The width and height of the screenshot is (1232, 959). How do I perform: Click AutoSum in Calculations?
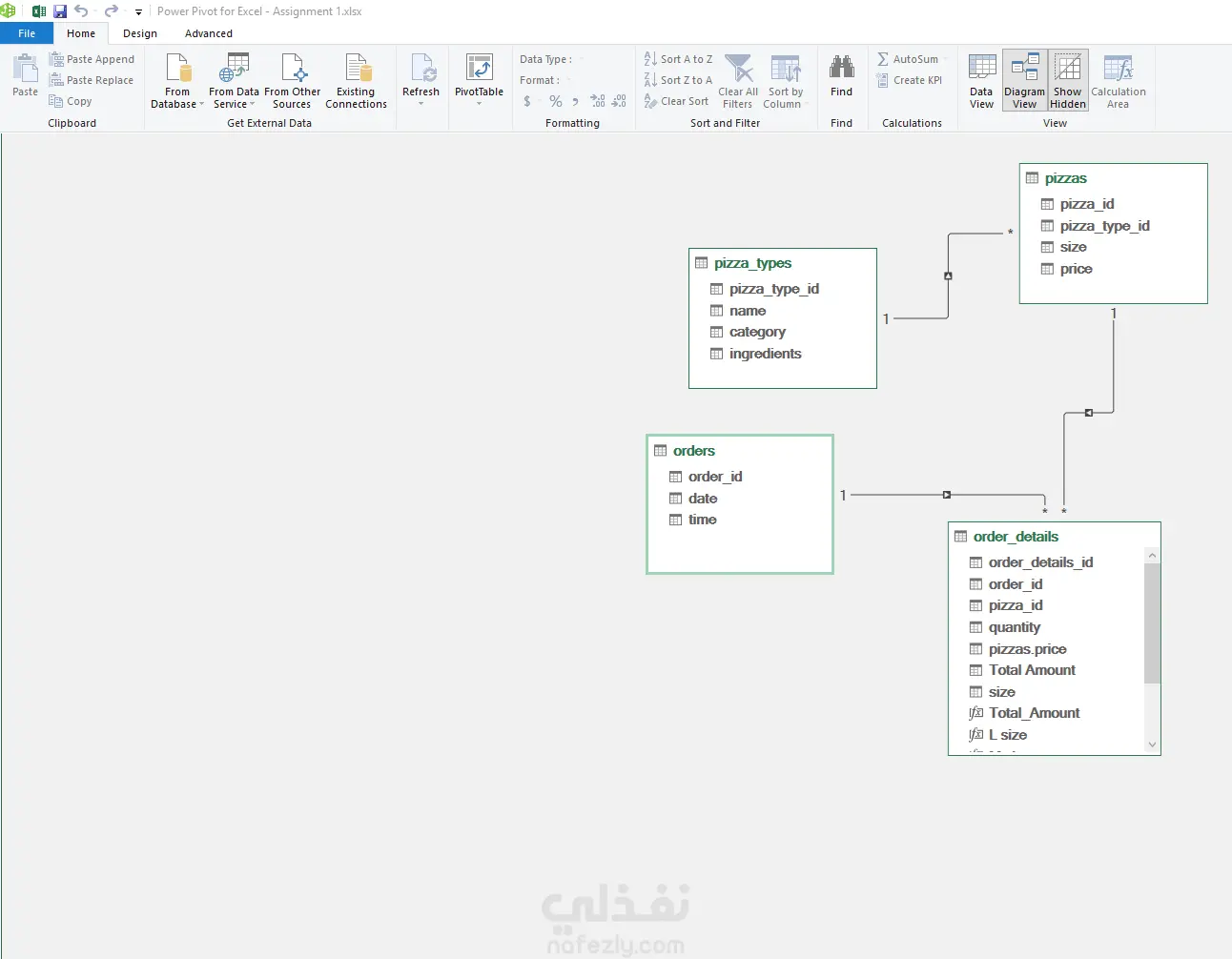pos(908,59)
